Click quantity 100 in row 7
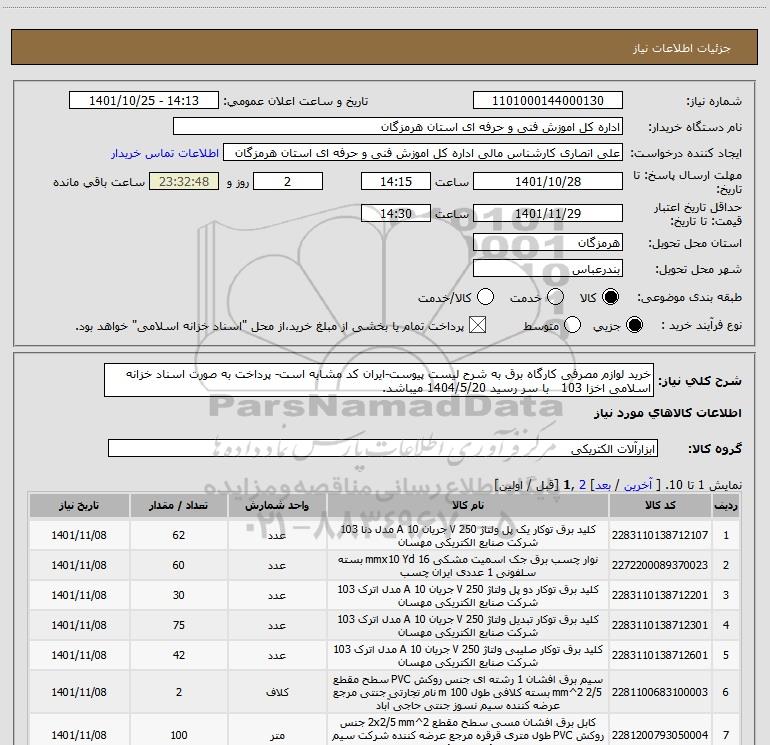770x745 pixels. (179, 735)
